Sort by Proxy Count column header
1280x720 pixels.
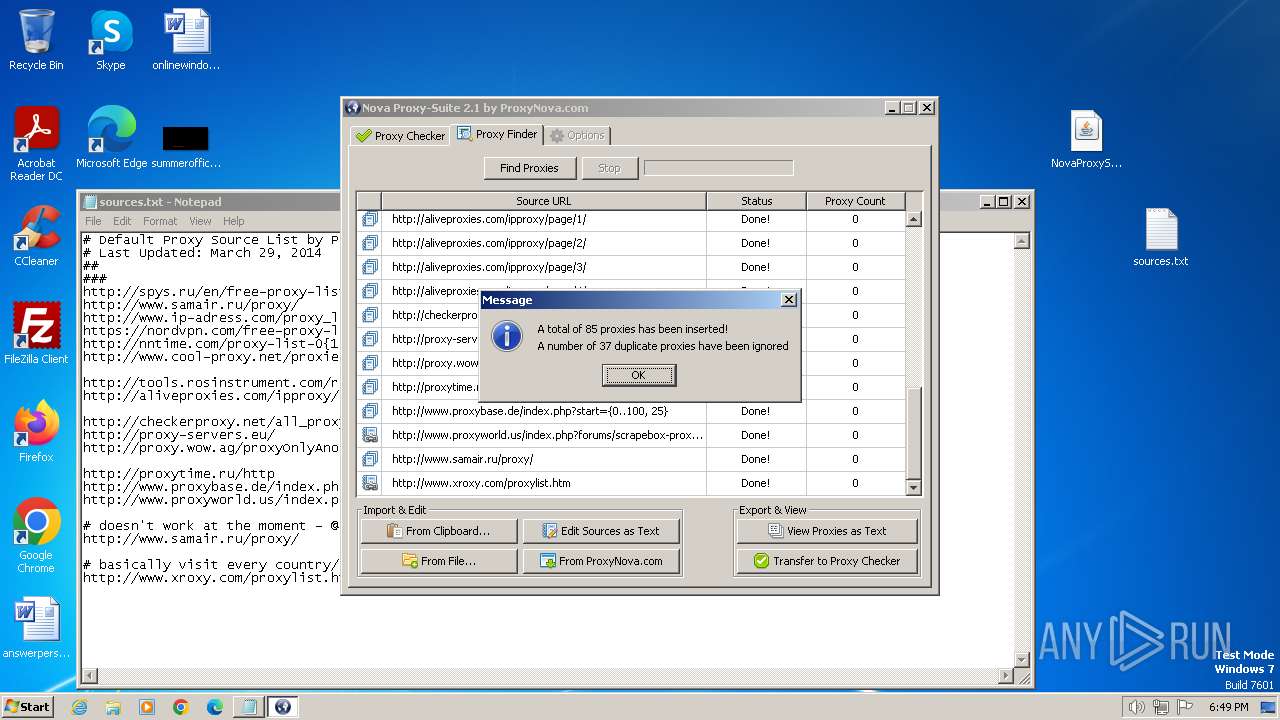point(855,201)
